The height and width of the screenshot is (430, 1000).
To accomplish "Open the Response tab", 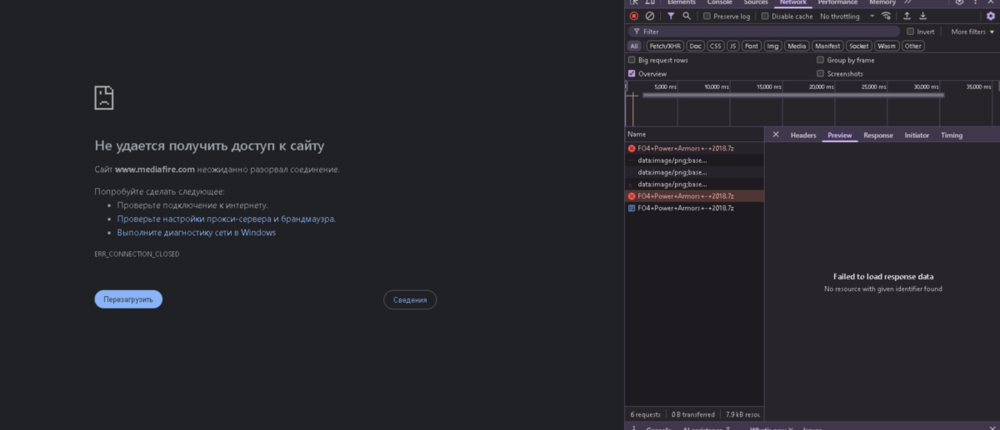I will [878, 135].
